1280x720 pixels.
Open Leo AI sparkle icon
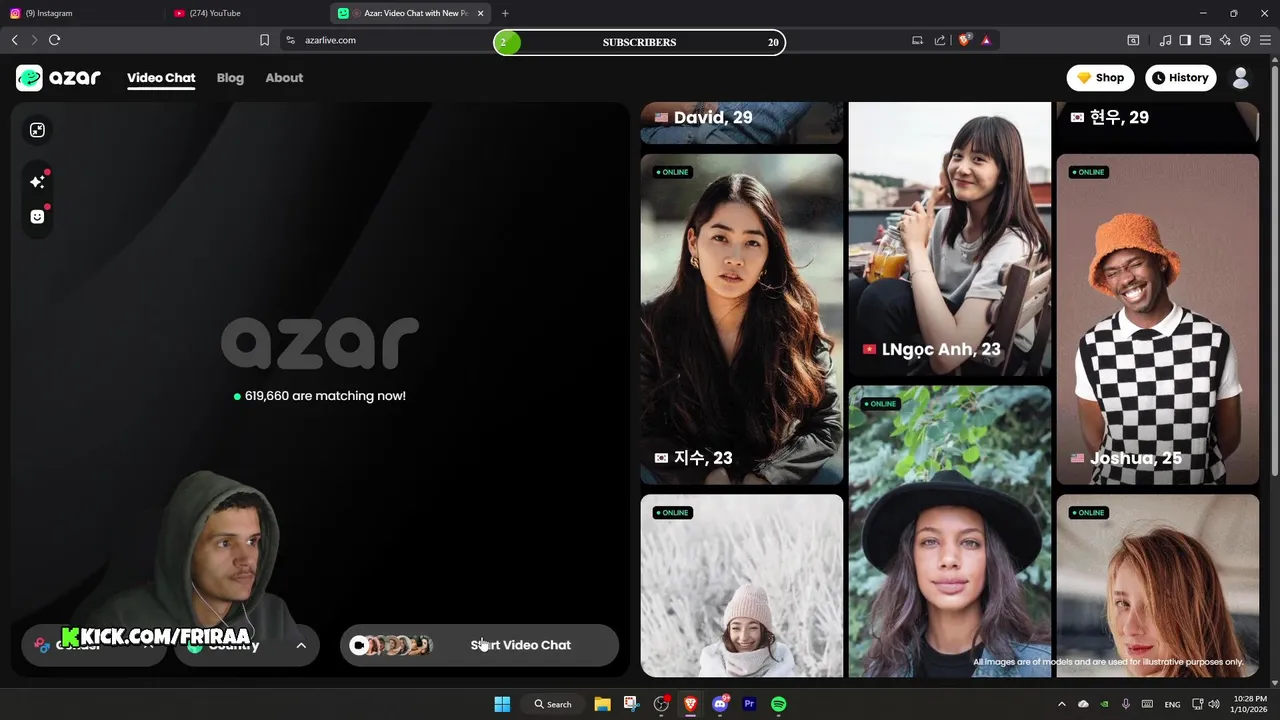pos(1225,40)
